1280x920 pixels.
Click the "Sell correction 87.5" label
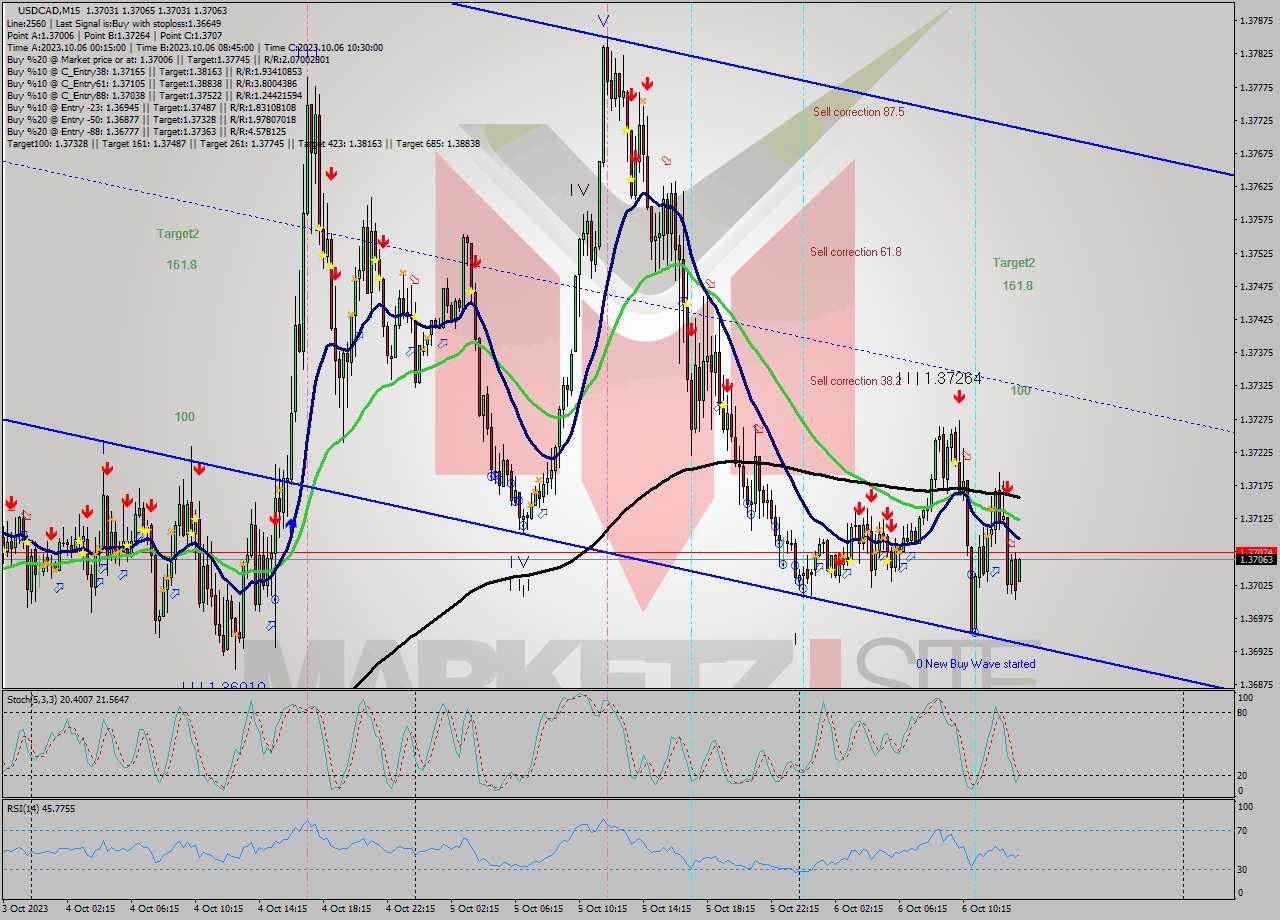point(857,113)
